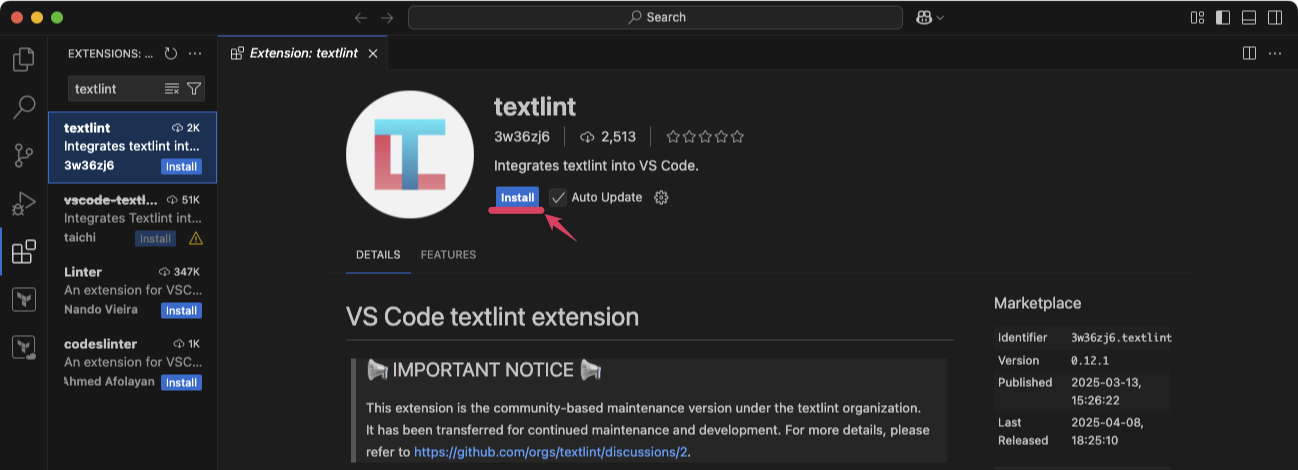The height and width of the screenshot is (470, 1298).
Task: Open the extensions filter menu
Action: coord(194,89)
